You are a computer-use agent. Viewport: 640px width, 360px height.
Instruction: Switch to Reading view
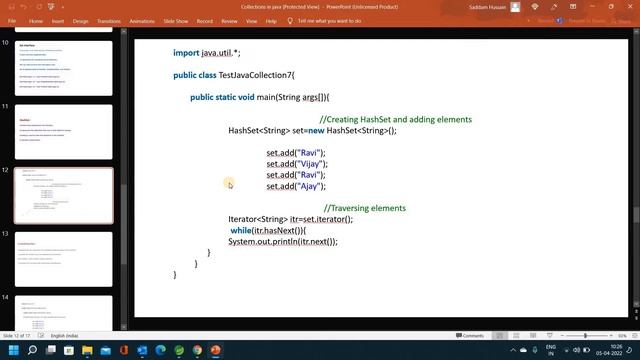[x=533, y=336]
